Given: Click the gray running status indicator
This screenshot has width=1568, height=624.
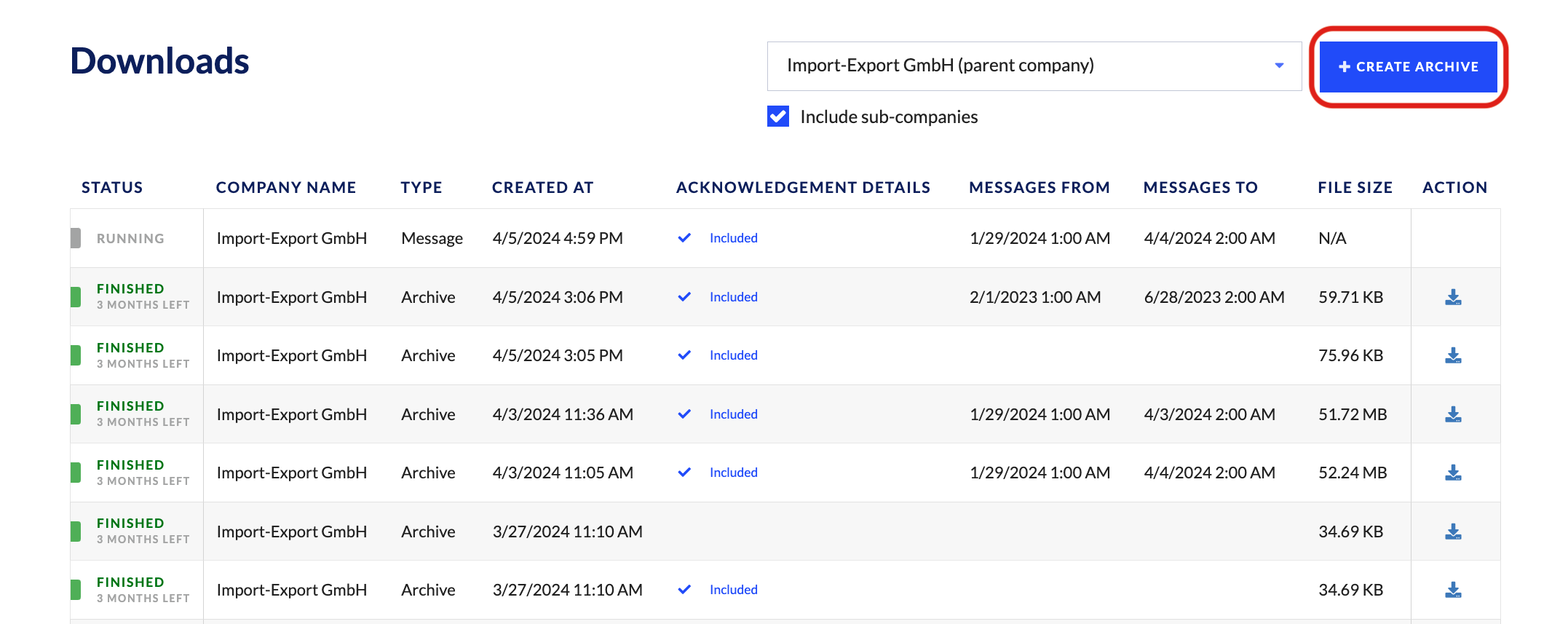Looking at the screenshot, I should pyautogui.click(x=76, y=238).
